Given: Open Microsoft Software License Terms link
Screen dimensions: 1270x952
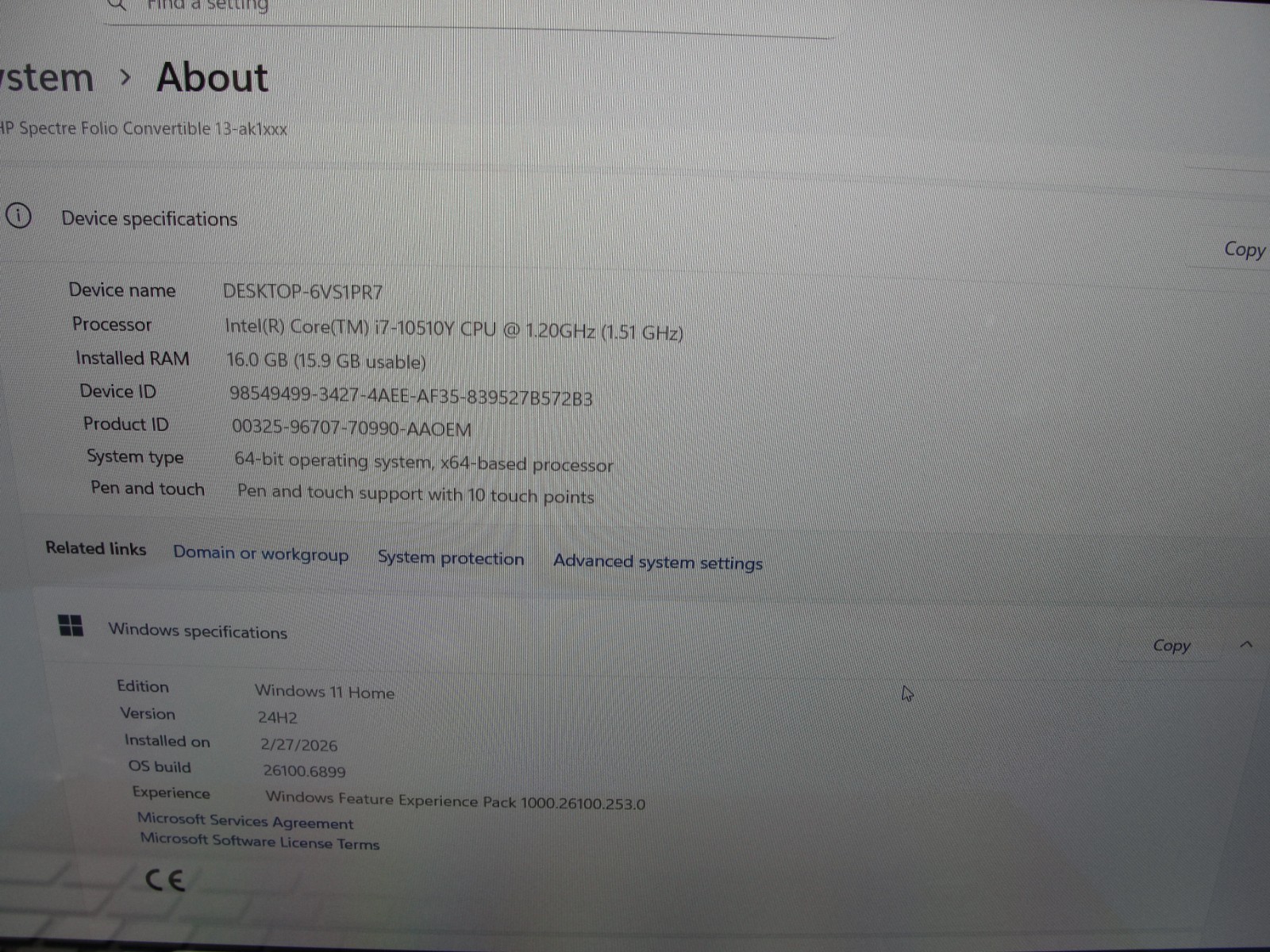Looking at the screenshot, I should tap(260, 841).
